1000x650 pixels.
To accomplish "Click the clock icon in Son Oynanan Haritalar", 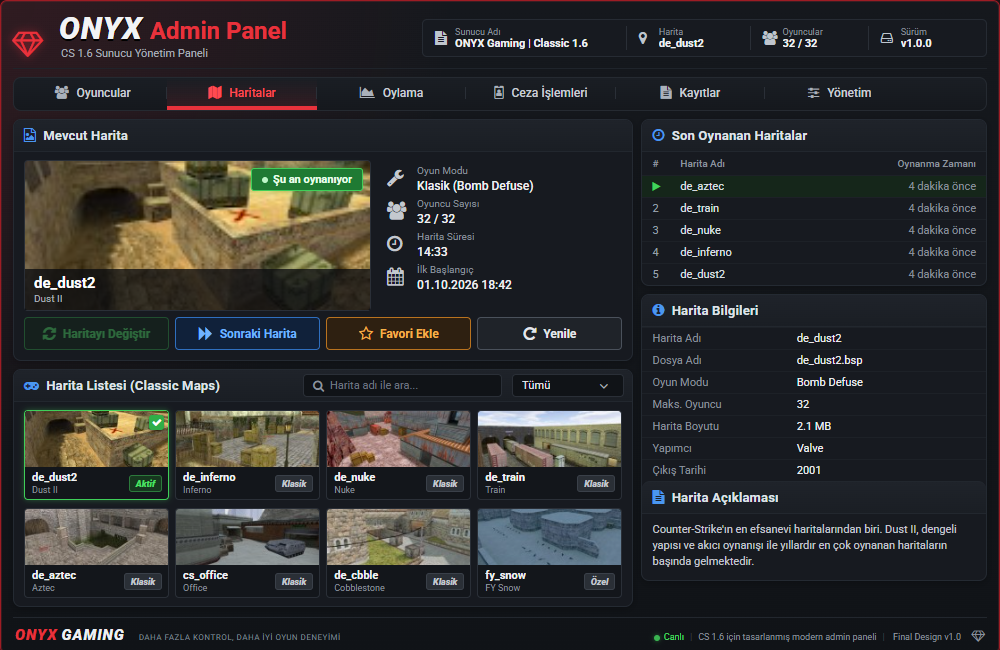I will 658,135.
